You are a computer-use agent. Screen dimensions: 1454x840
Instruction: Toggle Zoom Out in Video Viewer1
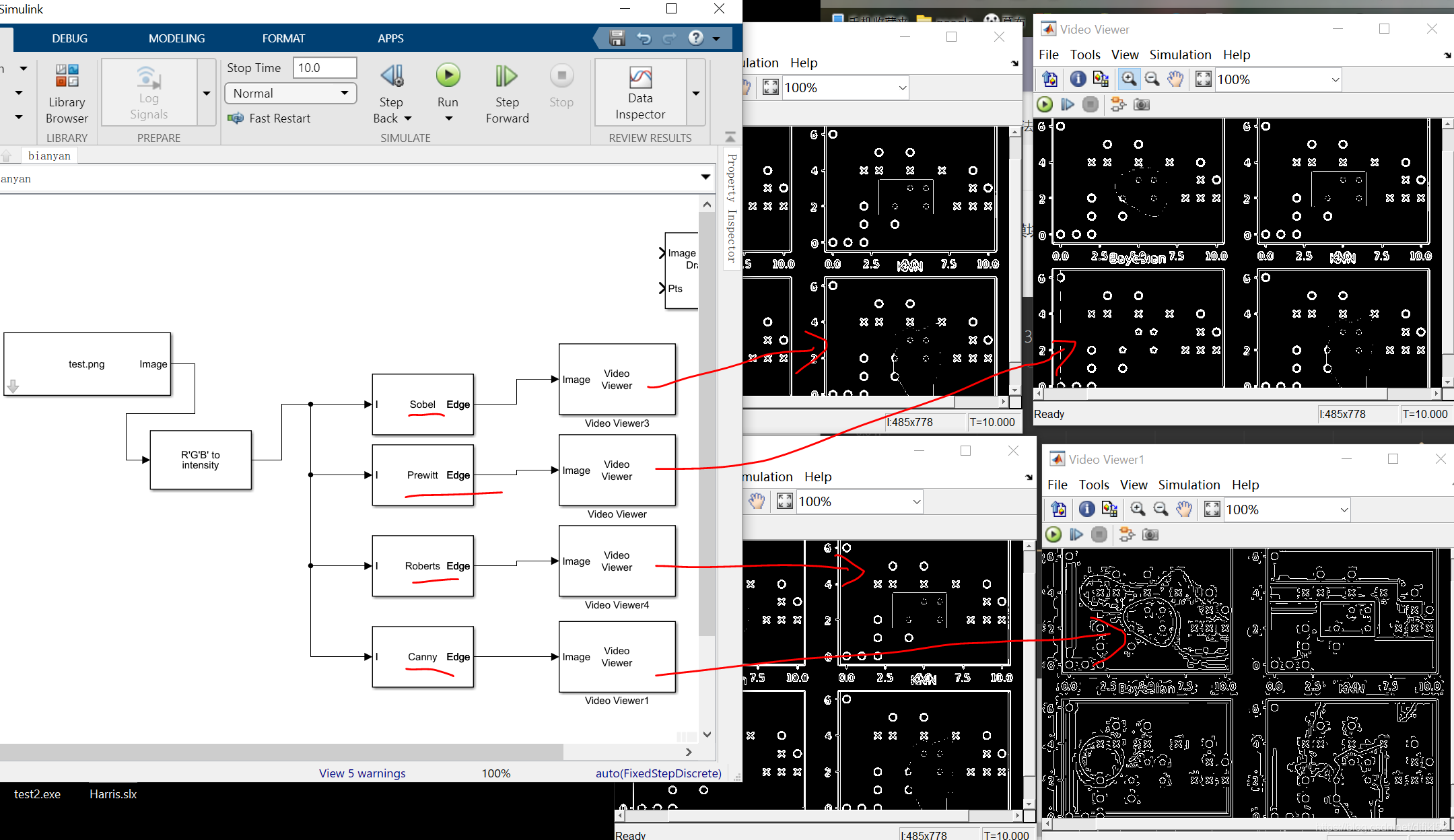[1161, 510]
